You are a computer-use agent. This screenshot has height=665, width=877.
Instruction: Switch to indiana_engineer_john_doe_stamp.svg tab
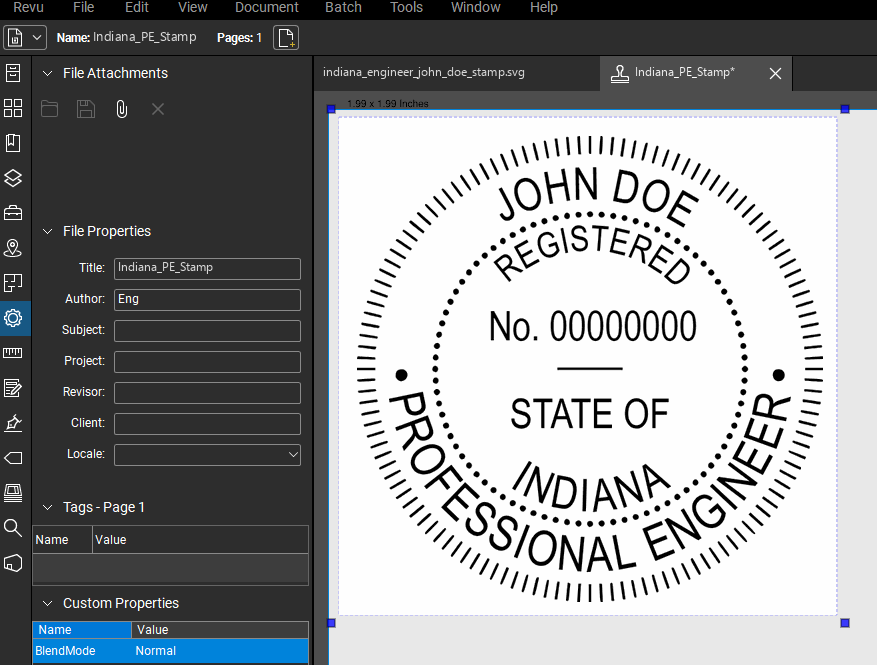423,73
